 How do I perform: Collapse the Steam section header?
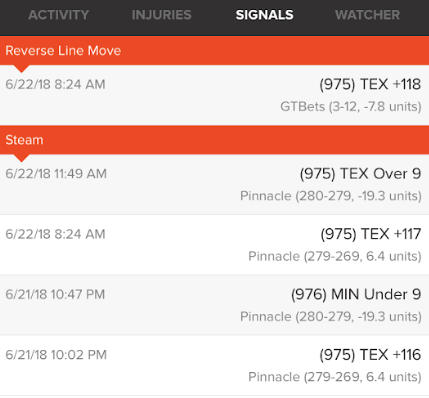(x=214, y=140)
